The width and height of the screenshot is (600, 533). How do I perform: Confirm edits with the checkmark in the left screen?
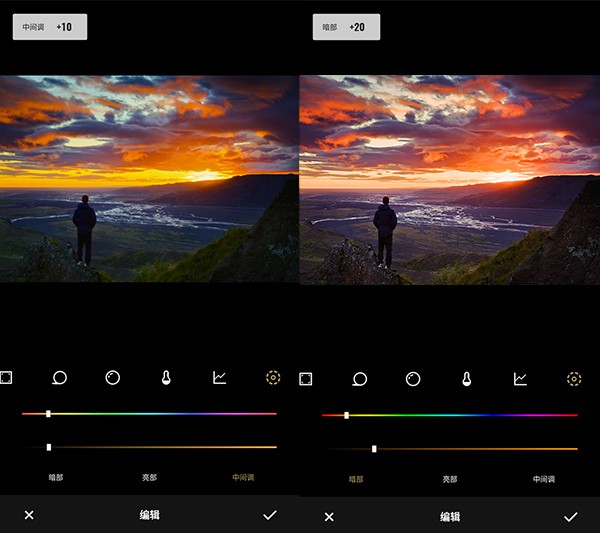[270, 515]
